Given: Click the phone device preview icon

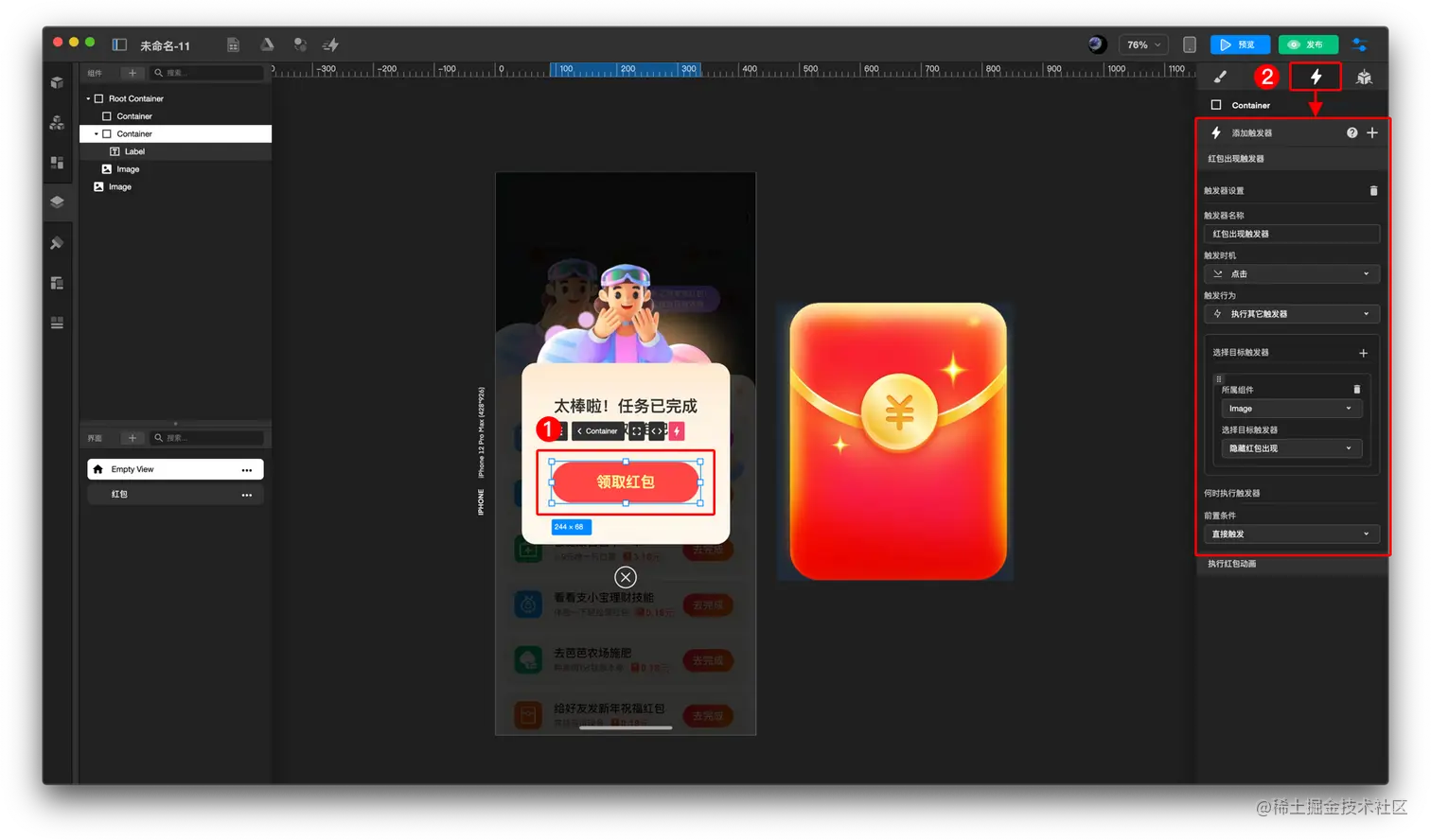Looking at the screenshot, I should click(x=1190, y=44).
